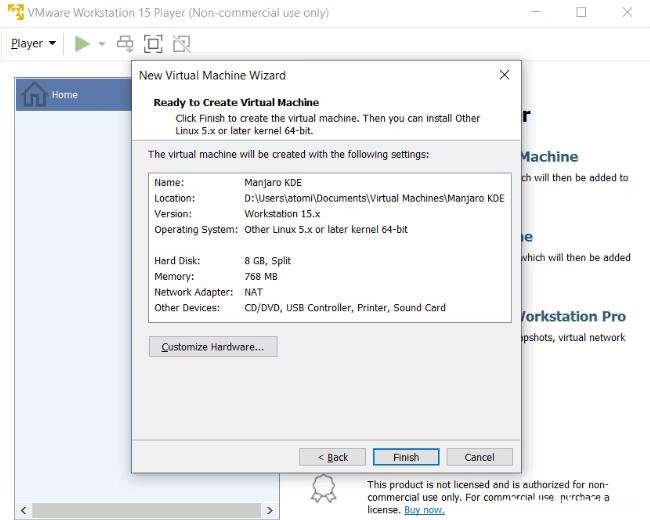Close the New Virtual Machine Wizard
The image size is (650, 520).
tap(504, 75)
